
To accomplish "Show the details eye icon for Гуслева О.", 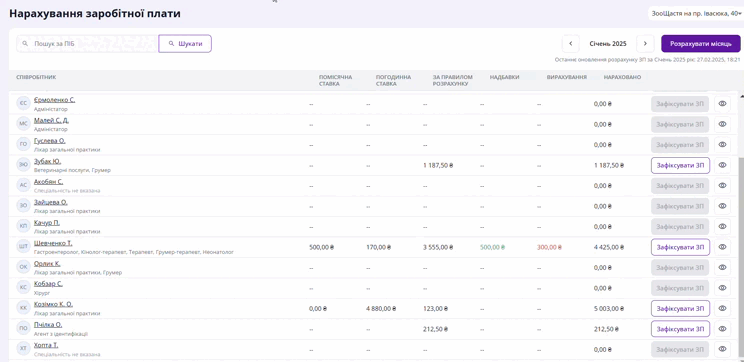I will [x=722, y=145].
